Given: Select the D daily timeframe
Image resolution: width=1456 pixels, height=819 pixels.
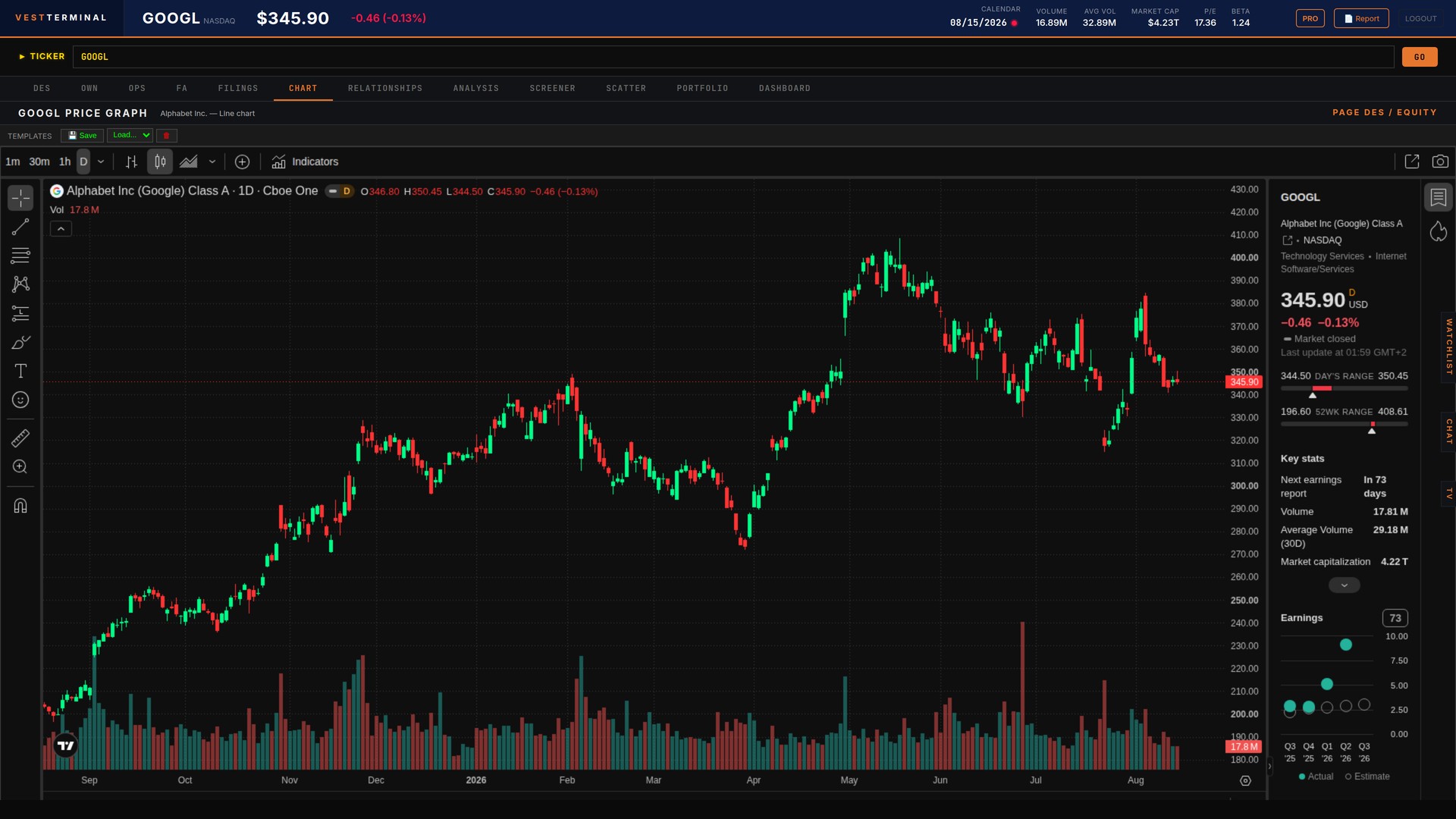Looking at the screenshot, I should pos(83,162).
